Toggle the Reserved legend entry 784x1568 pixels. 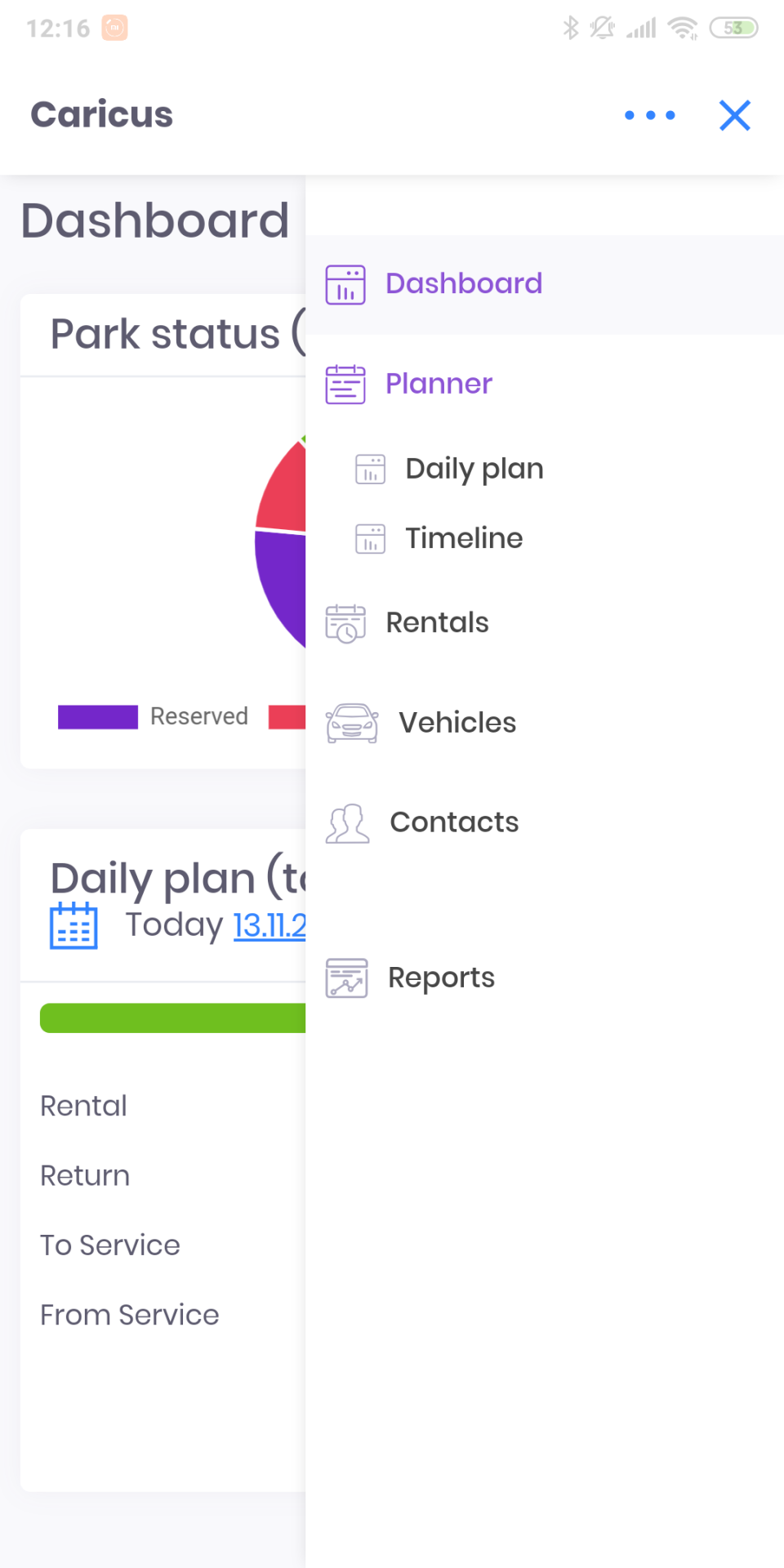(x=97, y=716)
